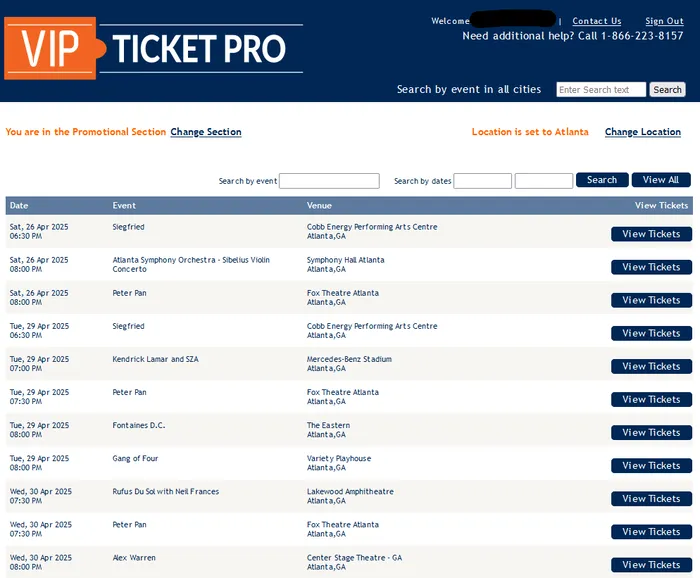Click 'Tue, 29 Apr 2025 07:00 PM' date cell
The height and width of the screenshot is (578, 700).
[x=39, y=364]
